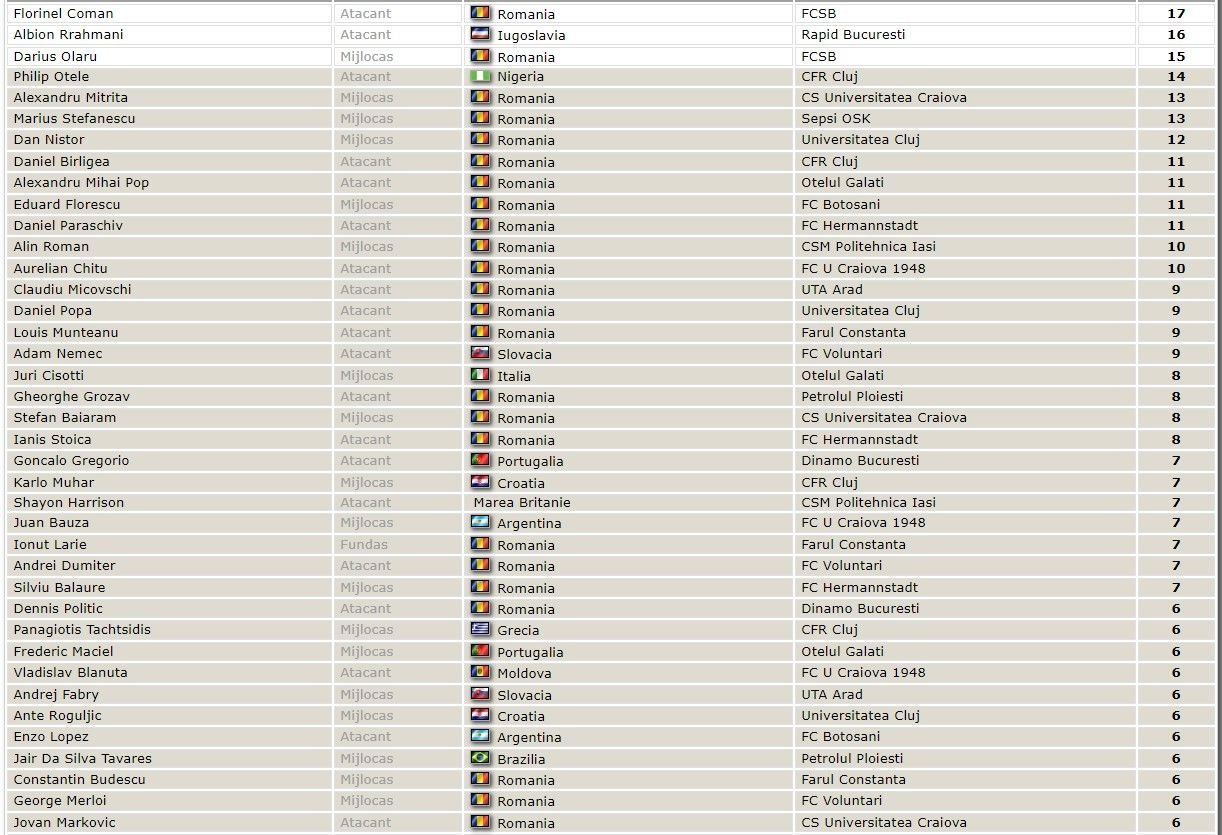
Task: Click the Moldova flag in Vladislav Blanuta row
Action: 481,673
